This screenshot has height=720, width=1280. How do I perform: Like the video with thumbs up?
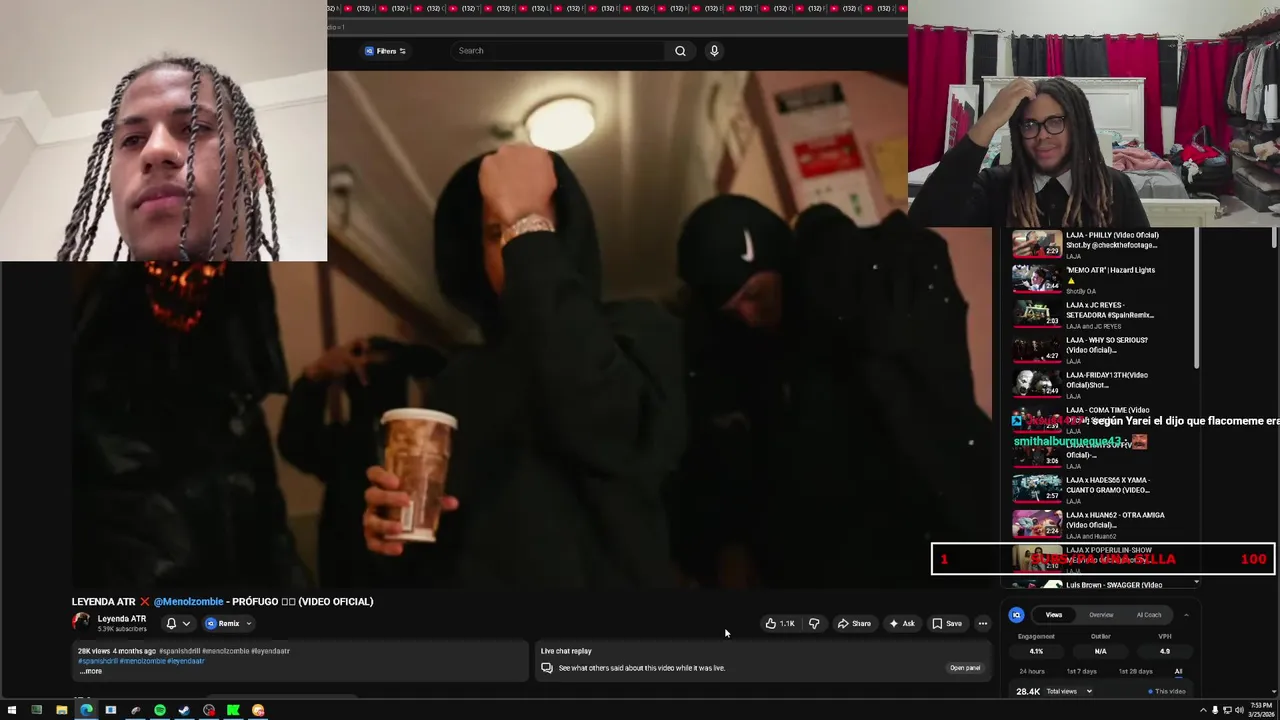pyautogui.click(x=781, y=624)
